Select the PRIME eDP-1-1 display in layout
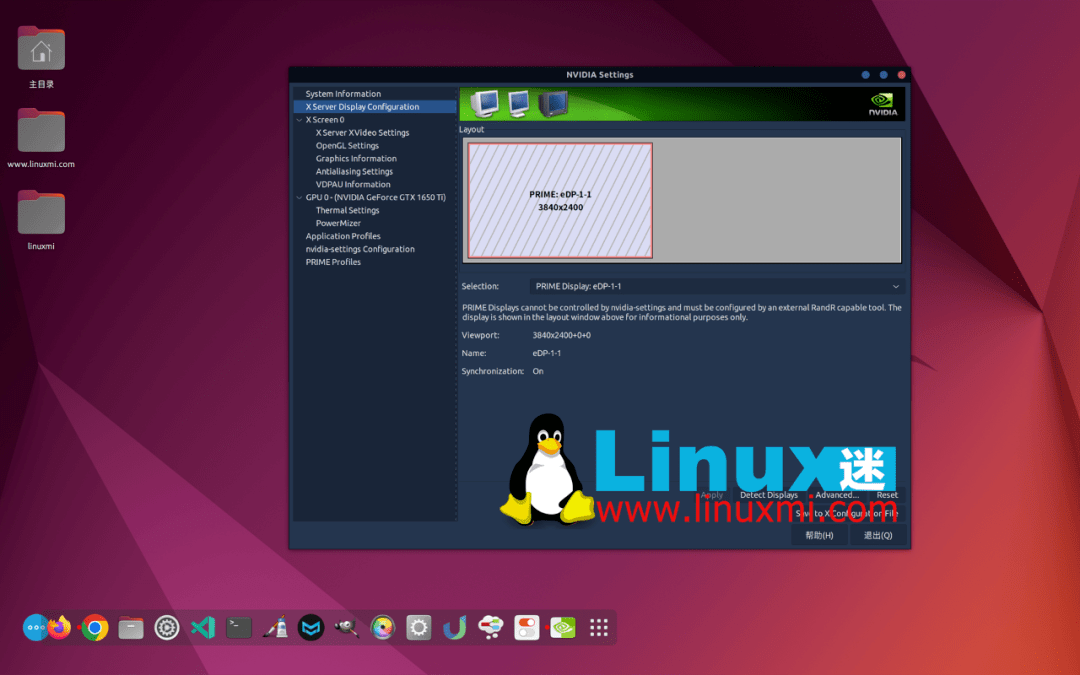Viewport: 1080px width, 675px height. 560,200
